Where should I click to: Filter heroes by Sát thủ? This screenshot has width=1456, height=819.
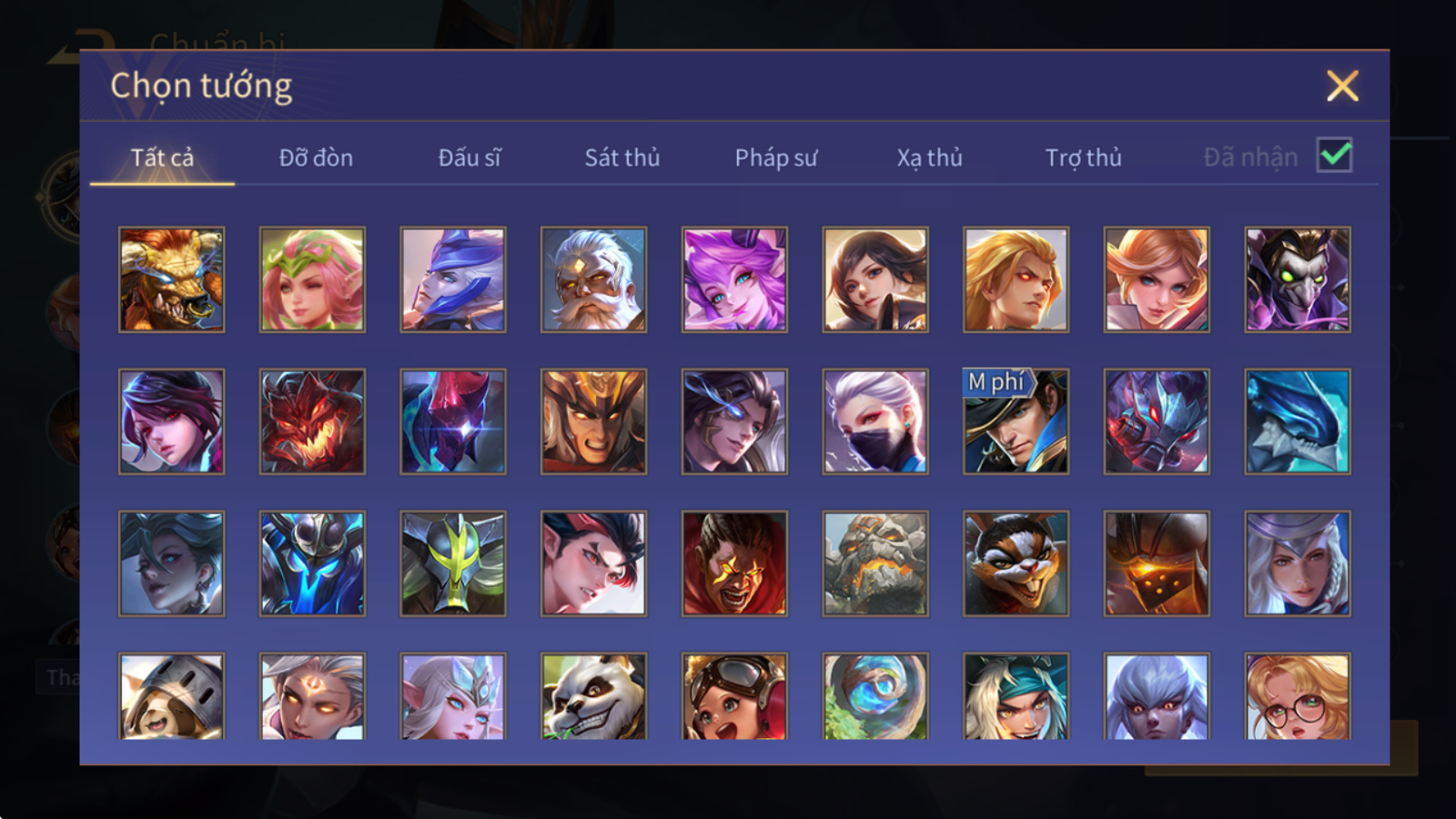point(622,157)
